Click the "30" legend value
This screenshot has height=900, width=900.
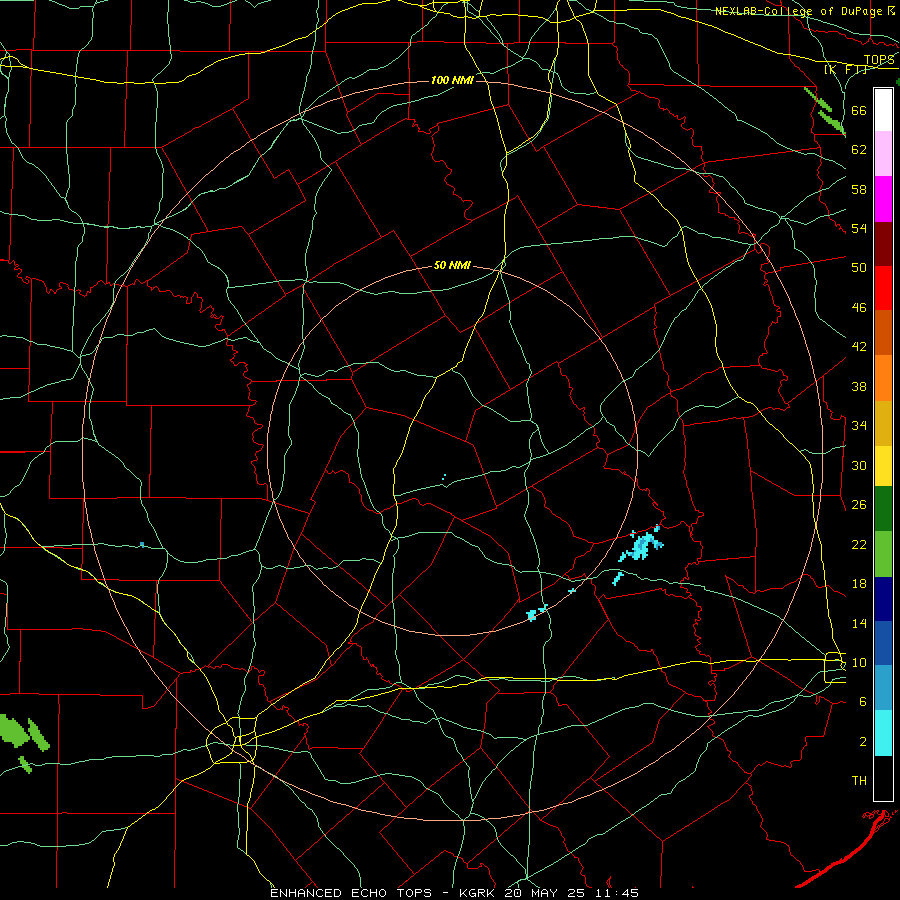(859, 465)
